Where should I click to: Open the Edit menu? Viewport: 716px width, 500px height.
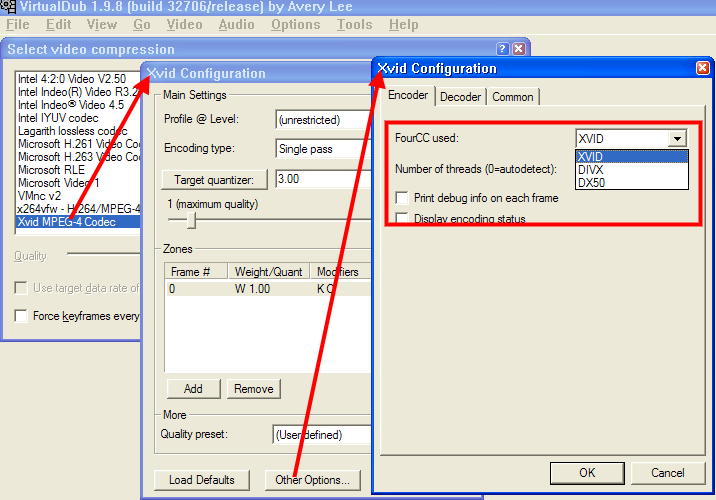pos(58,24)
